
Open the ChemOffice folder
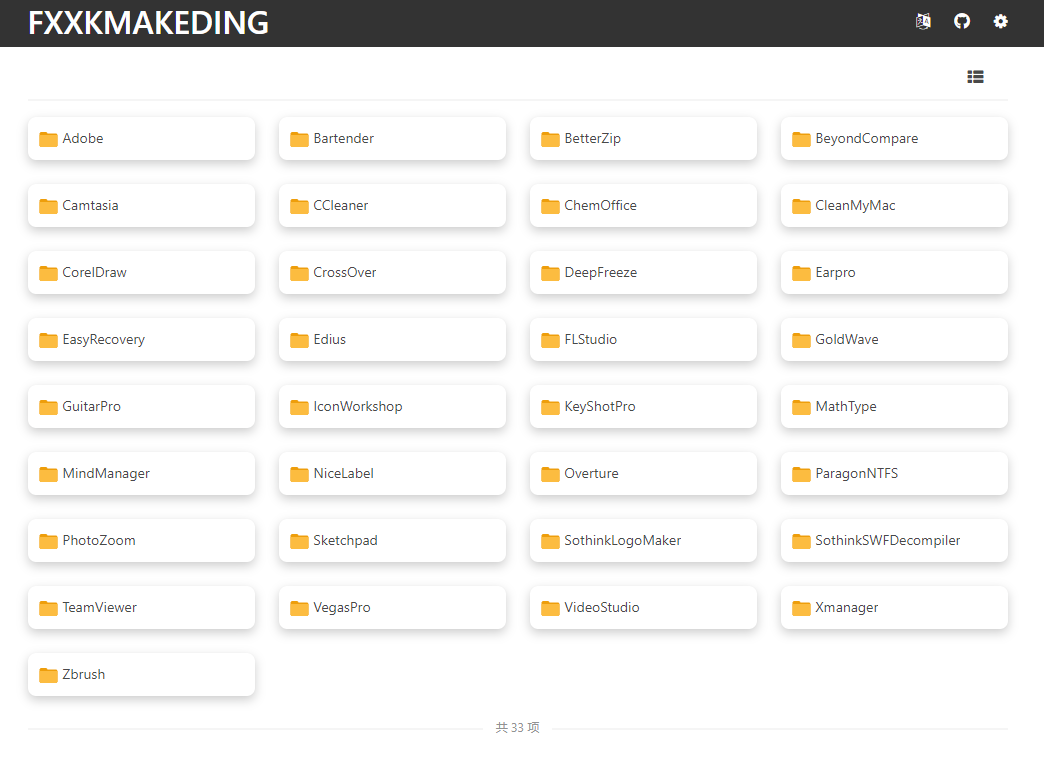click(643, 205)
